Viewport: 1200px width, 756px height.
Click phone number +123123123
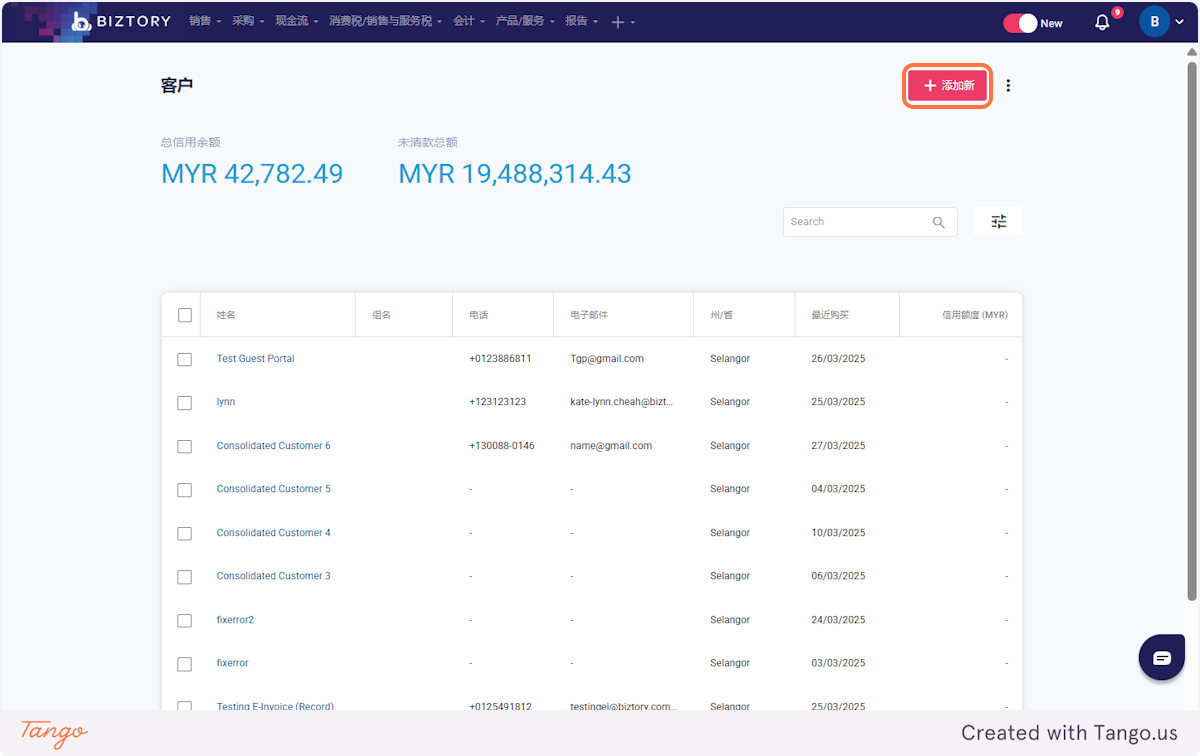[x=497, y=402]
